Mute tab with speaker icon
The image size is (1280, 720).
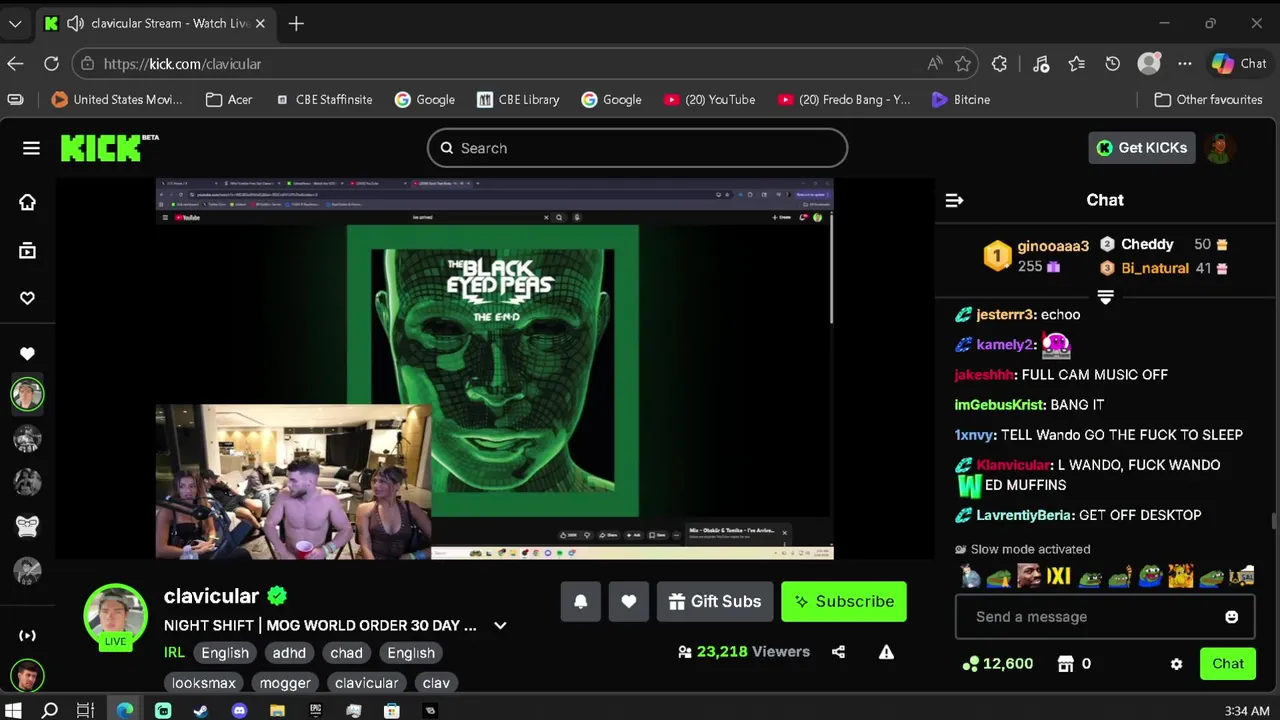(75, 23)
